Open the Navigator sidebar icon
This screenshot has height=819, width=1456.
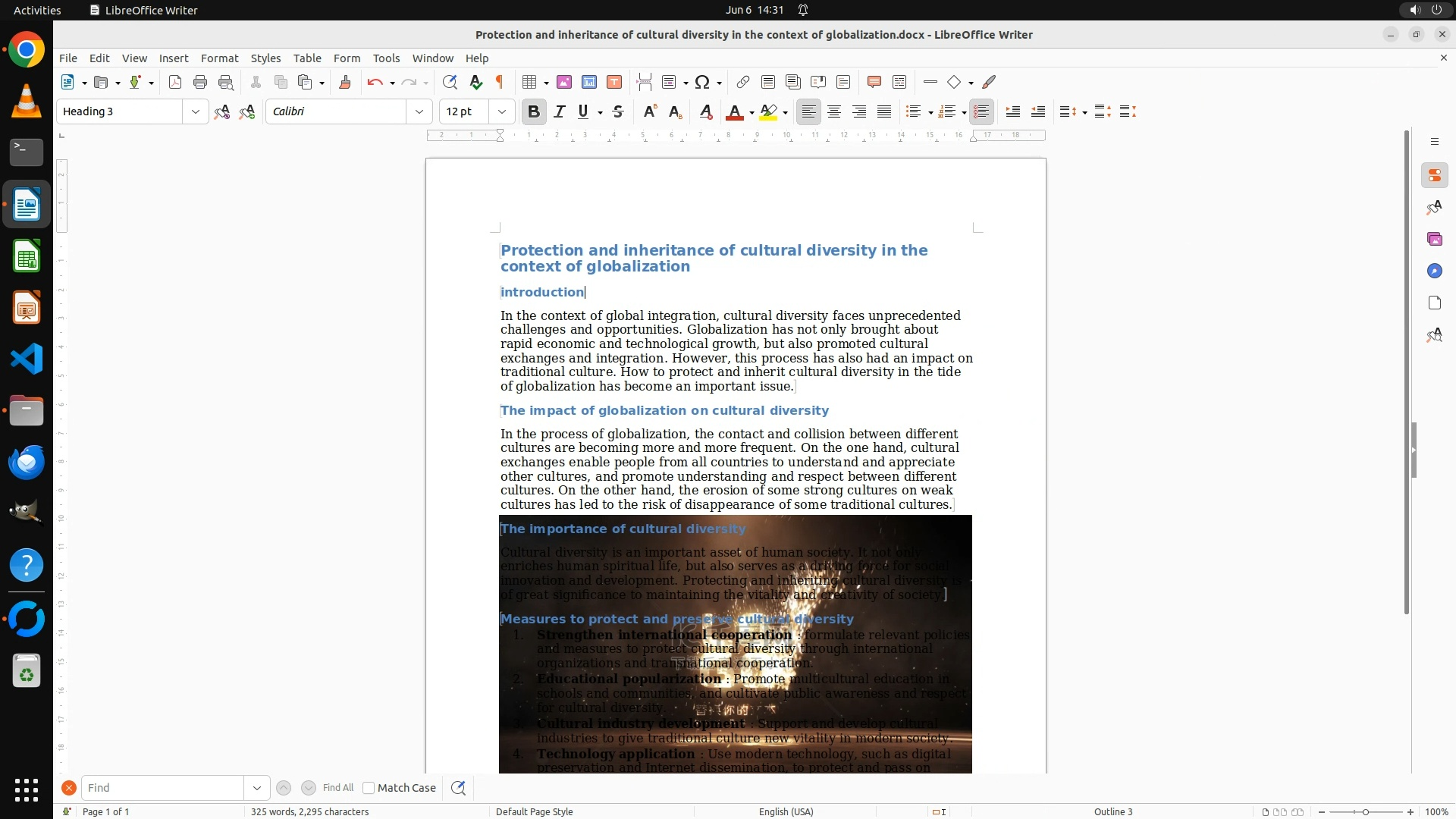1434,271
